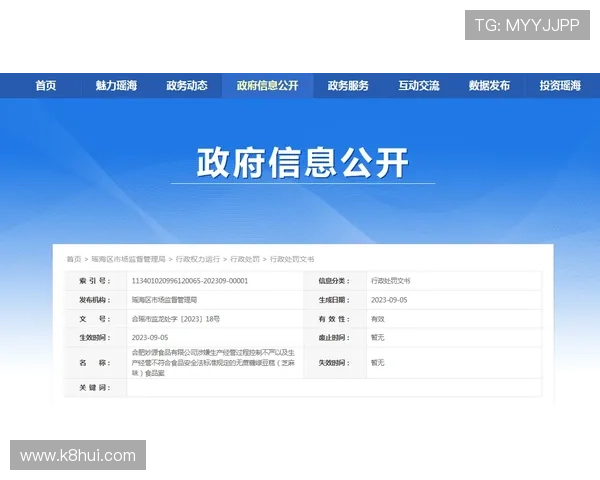Click the 首页 breadcrumb link
The width and height of the screenshot is (600, 480).
74,259
